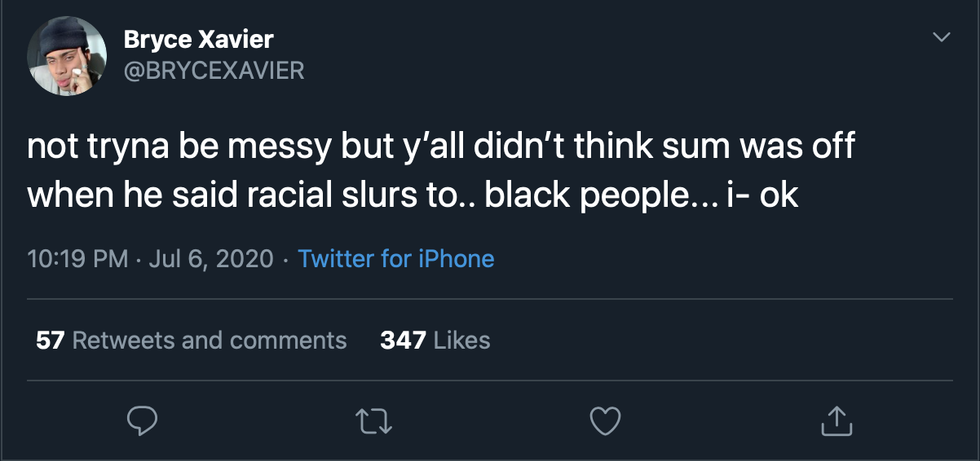Image resolution: width=980 pixels, height=461 pixels.
Task: Retweet this tweet using the arrows icon
Action: 374,422
